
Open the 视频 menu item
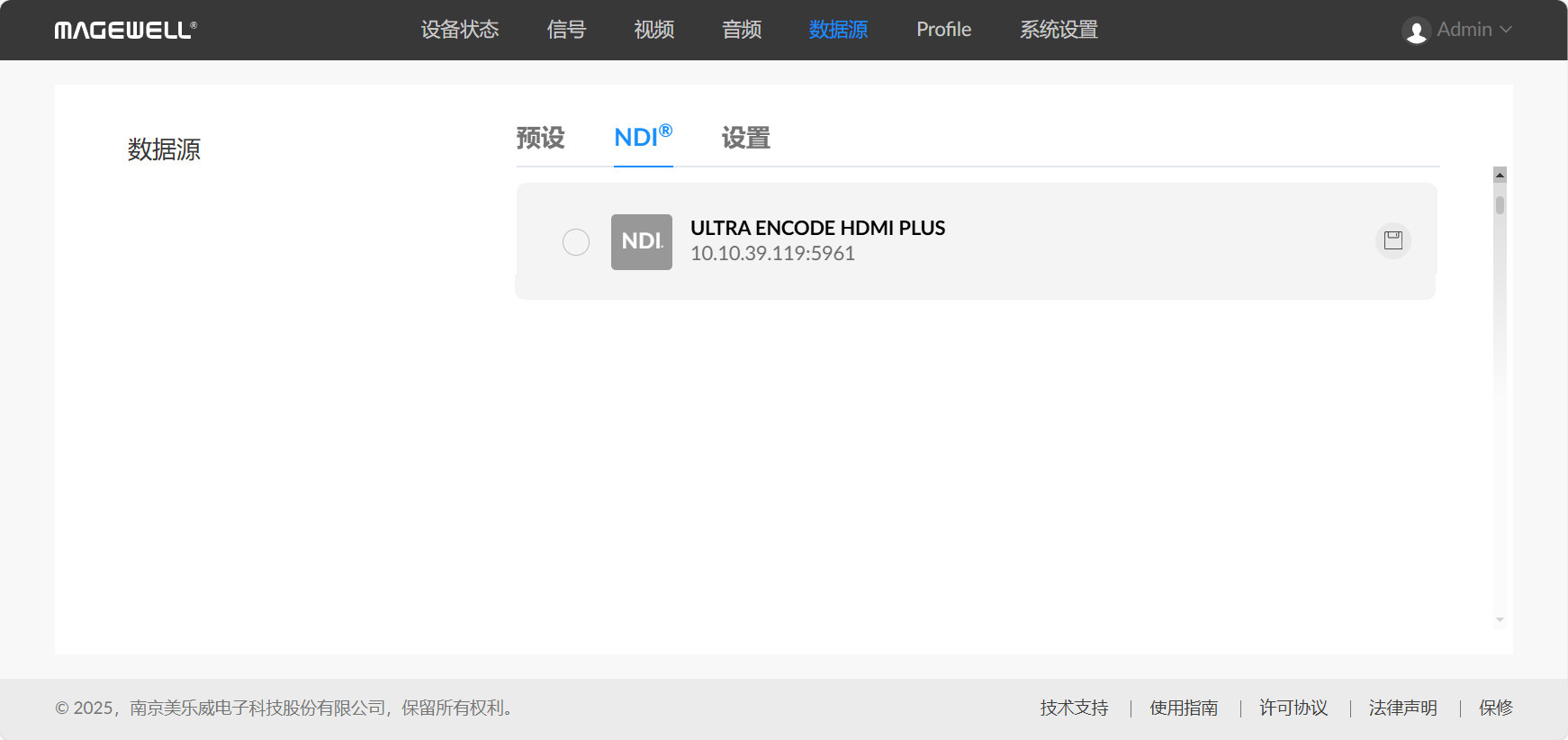coord(653,30)
